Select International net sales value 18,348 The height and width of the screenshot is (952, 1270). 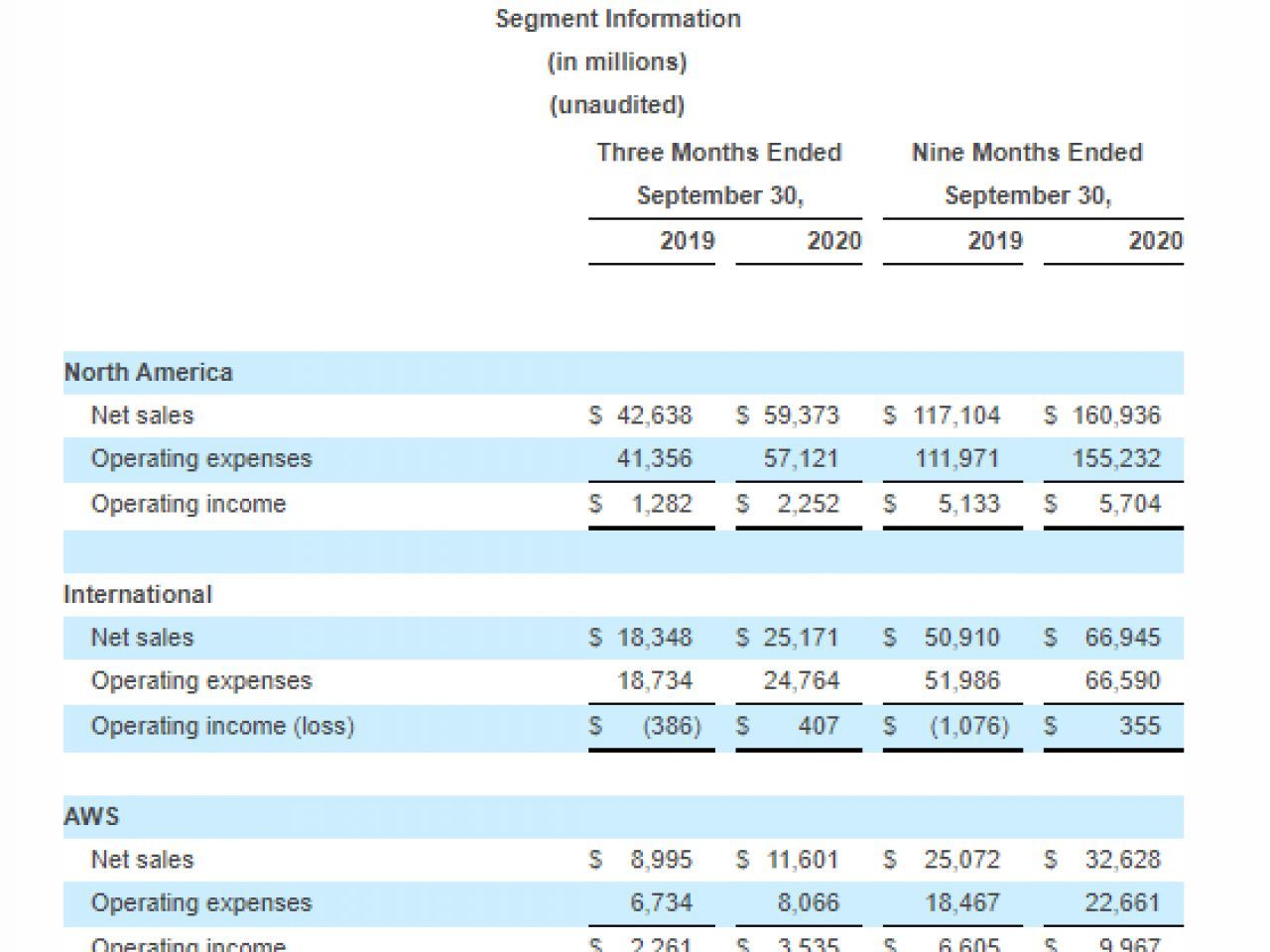pyautogui.click(x=655, y=638)
